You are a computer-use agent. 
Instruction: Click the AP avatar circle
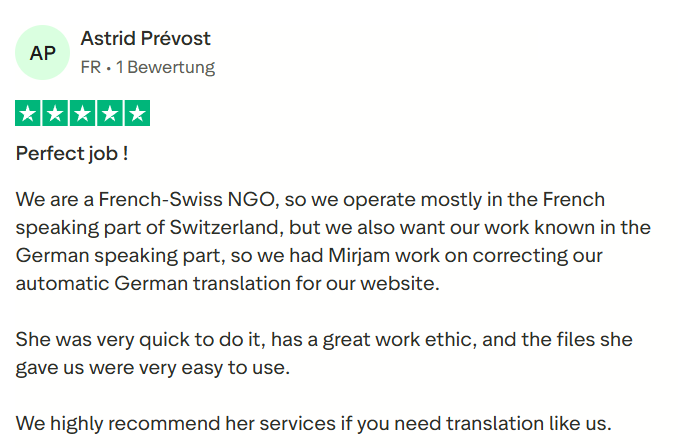[x=42, y=53]
